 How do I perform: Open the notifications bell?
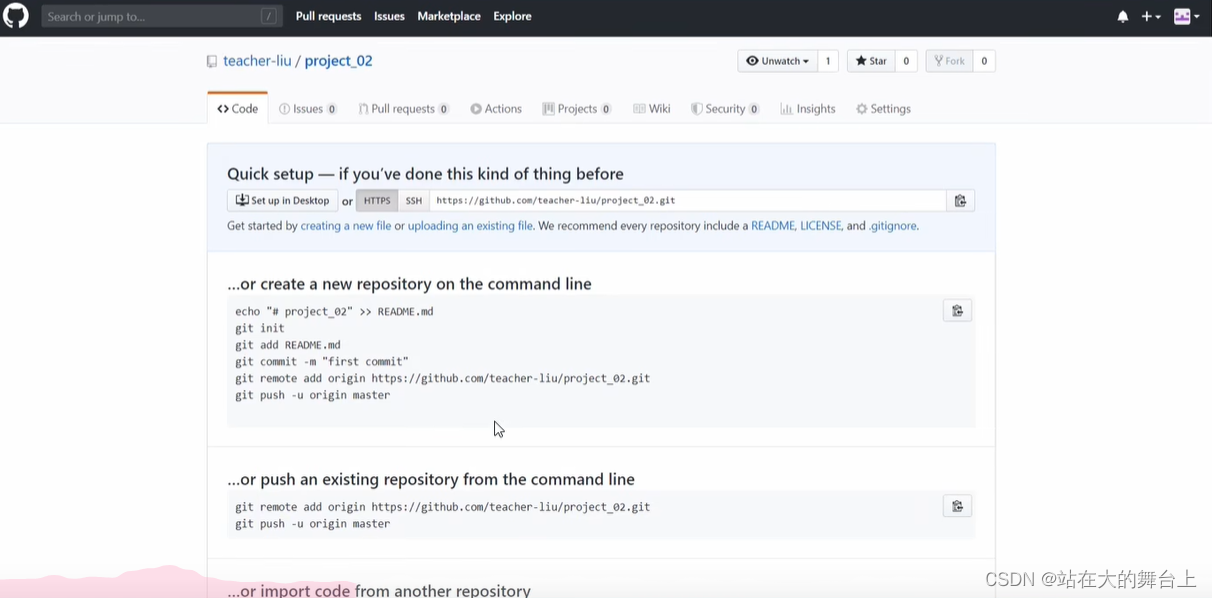[x=1123, y=17]
